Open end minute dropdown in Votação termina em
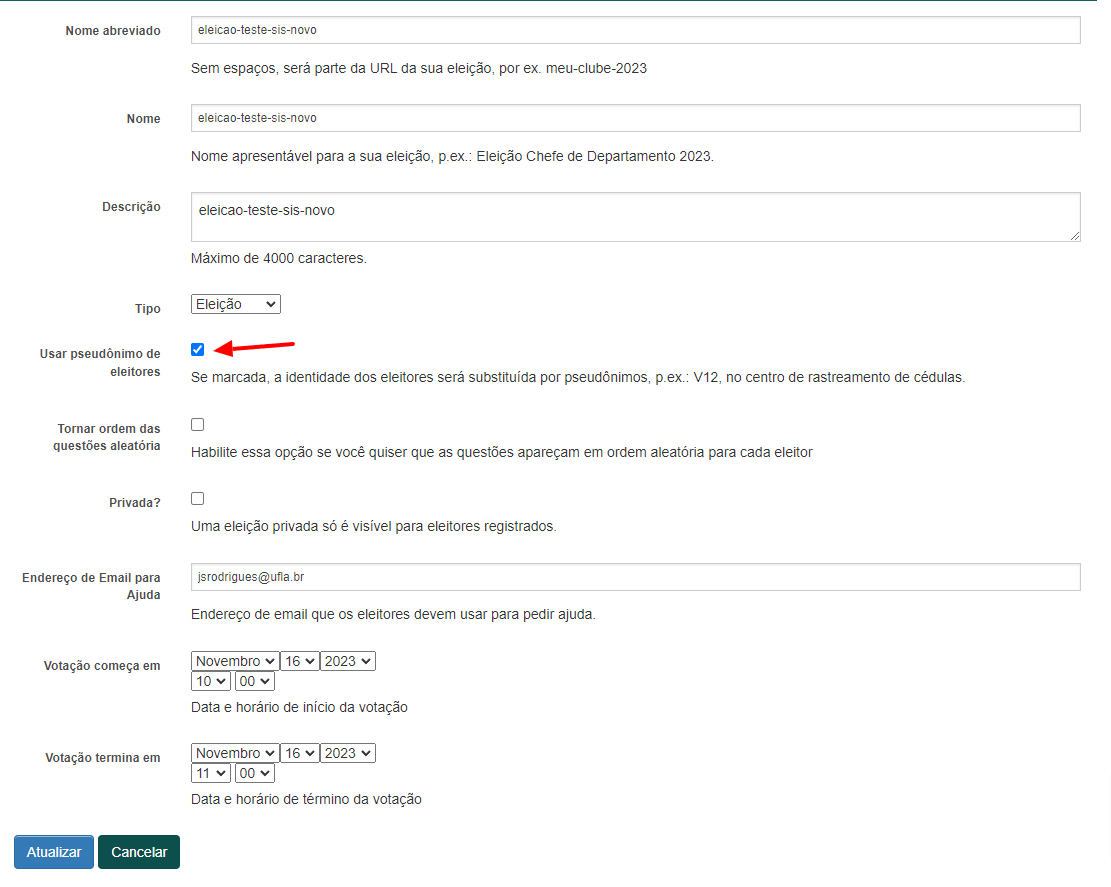Image resolution: width=1111 pixels, height=887 pixels. pos(254,773)
